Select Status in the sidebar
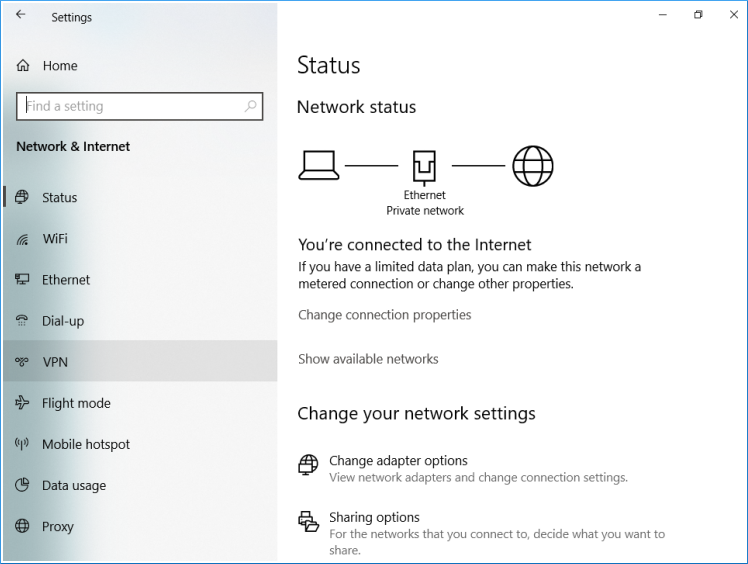Image resolution: width=748 pixels, height=564 pixels. click(59, 198)
